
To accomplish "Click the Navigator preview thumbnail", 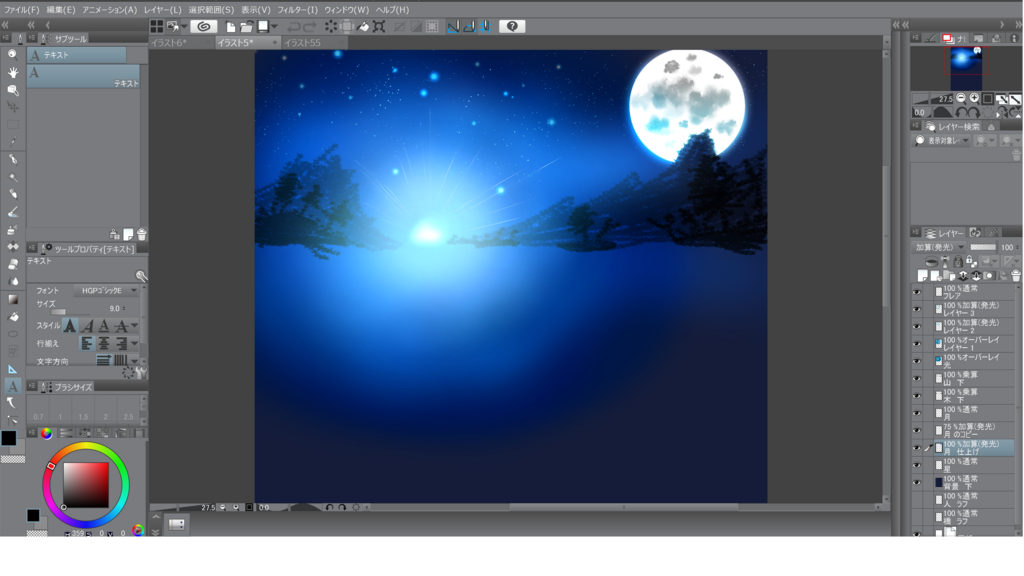I will click(x=965, y=67).
